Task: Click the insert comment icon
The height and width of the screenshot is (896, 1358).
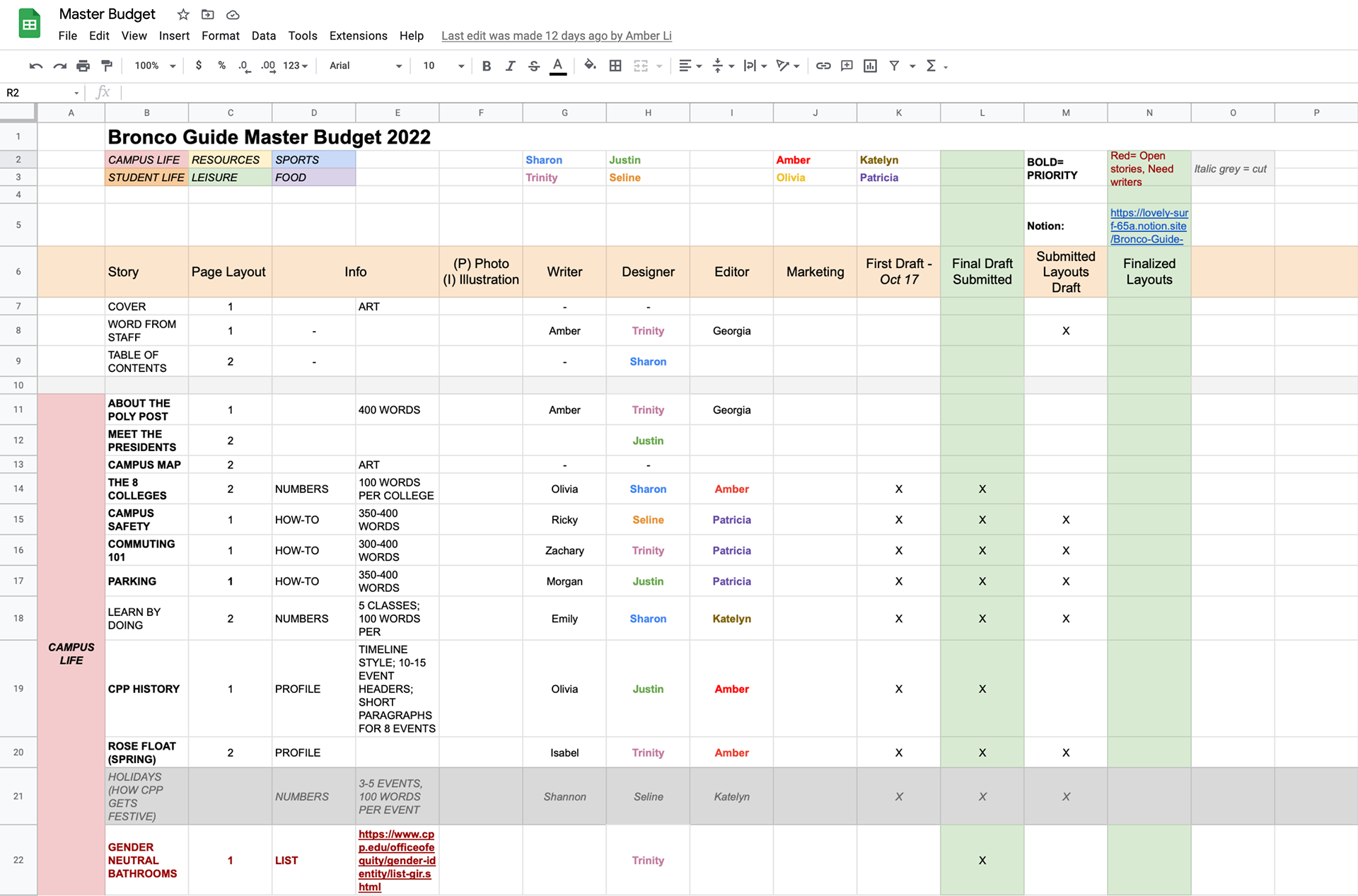Action: click(x=847, y=66)
